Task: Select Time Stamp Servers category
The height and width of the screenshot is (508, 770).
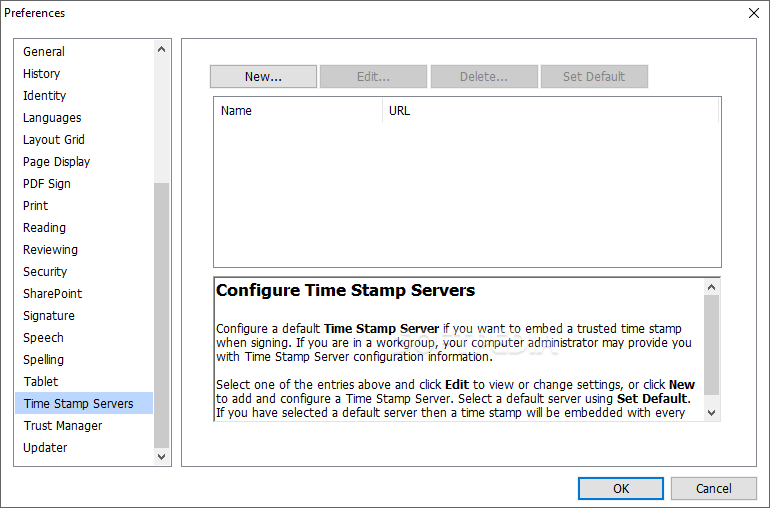Action: [84, 403]
